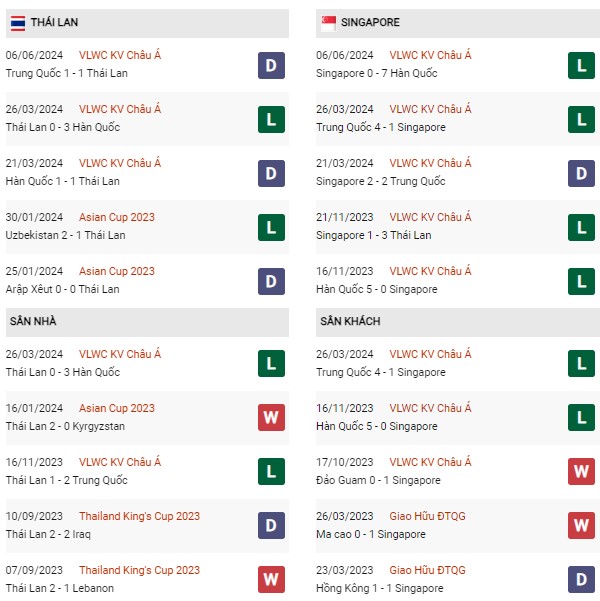
Task: Click the W badge for Thái Lan 2-1 Lebanon
Action: pos(271,580)
